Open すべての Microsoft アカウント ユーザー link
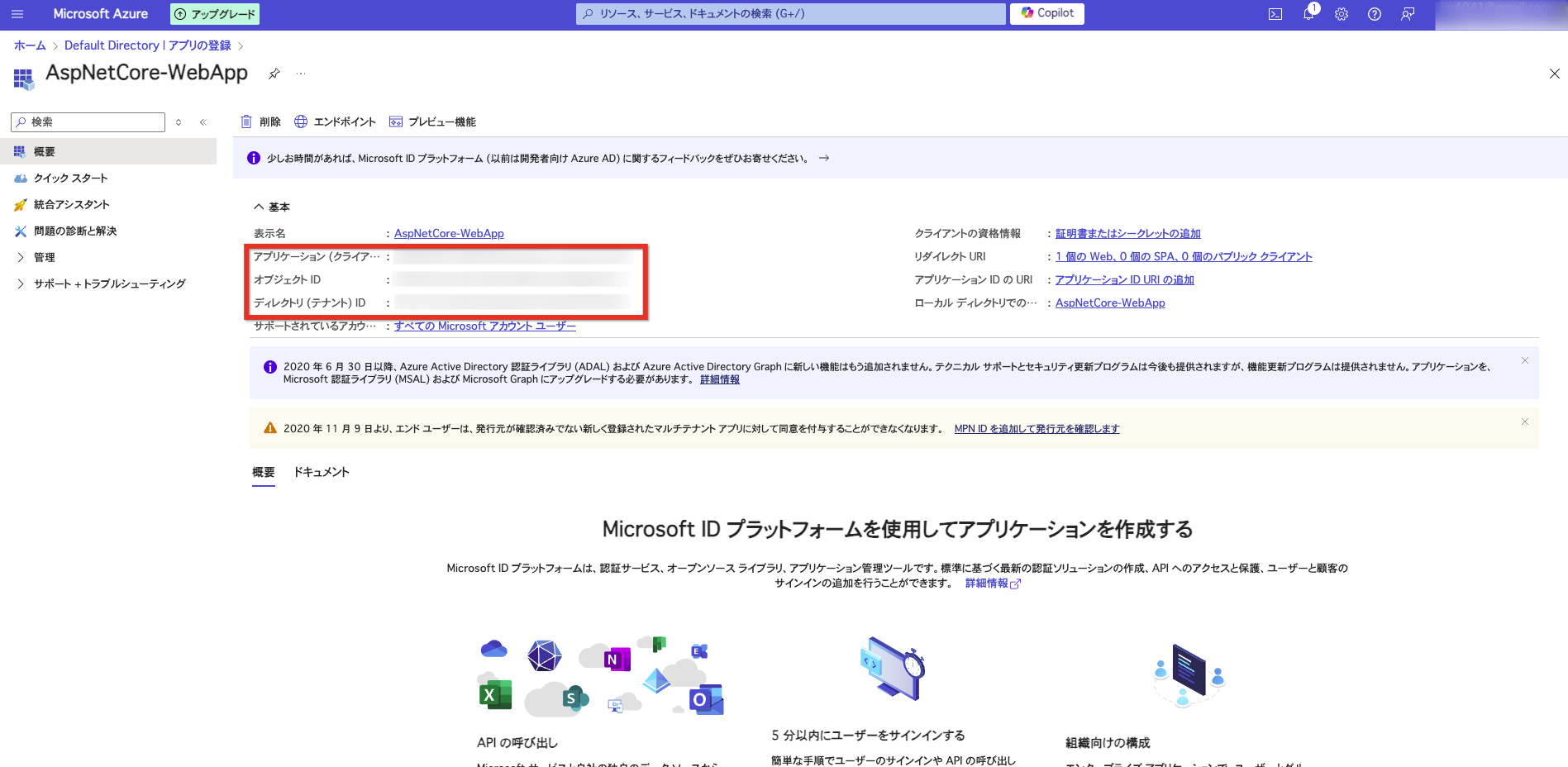 point(485,326)
